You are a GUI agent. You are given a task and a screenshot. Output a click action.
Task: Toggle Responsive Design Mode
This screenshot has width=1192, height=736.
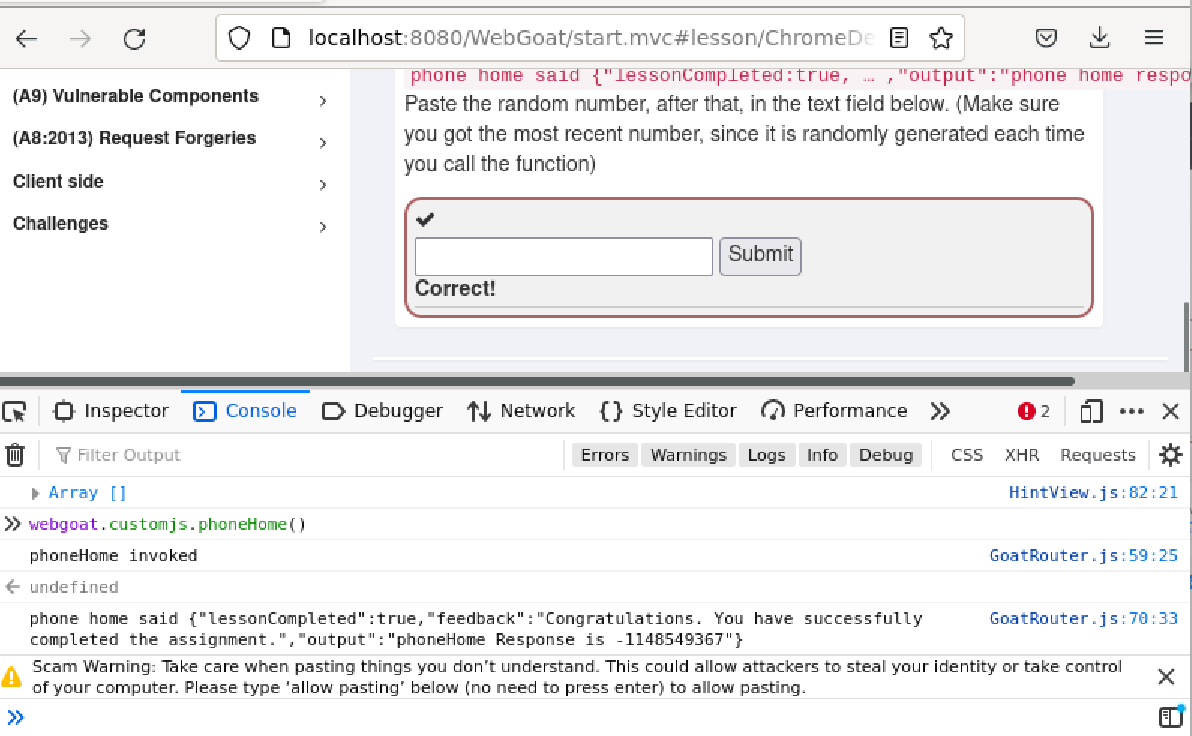coord(1091,411)
